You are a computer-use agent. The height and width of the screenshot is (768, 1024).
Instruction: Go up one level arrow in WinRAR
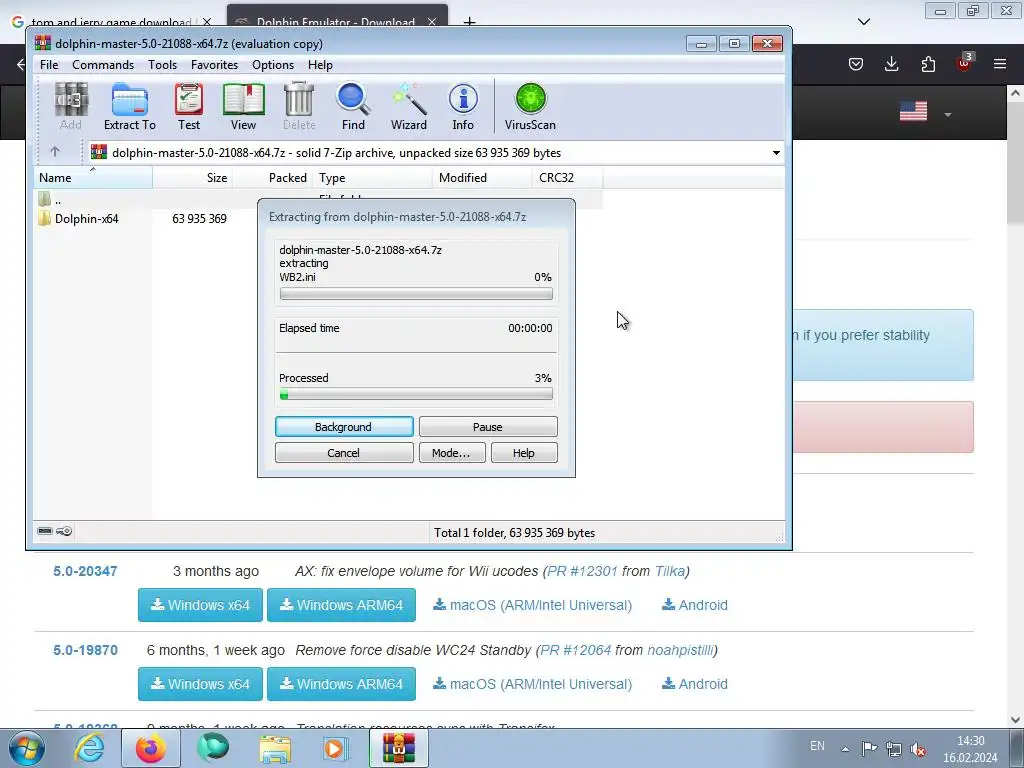55,152
